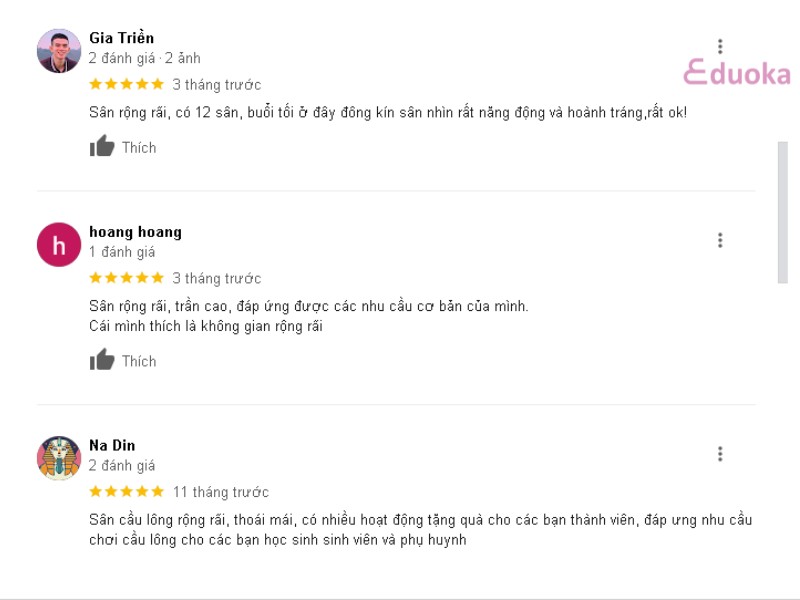The height and width of the screenshot is (600, 800).
Task: Click the five-star rating on Gia Triền's review
Action: [127, 84]
